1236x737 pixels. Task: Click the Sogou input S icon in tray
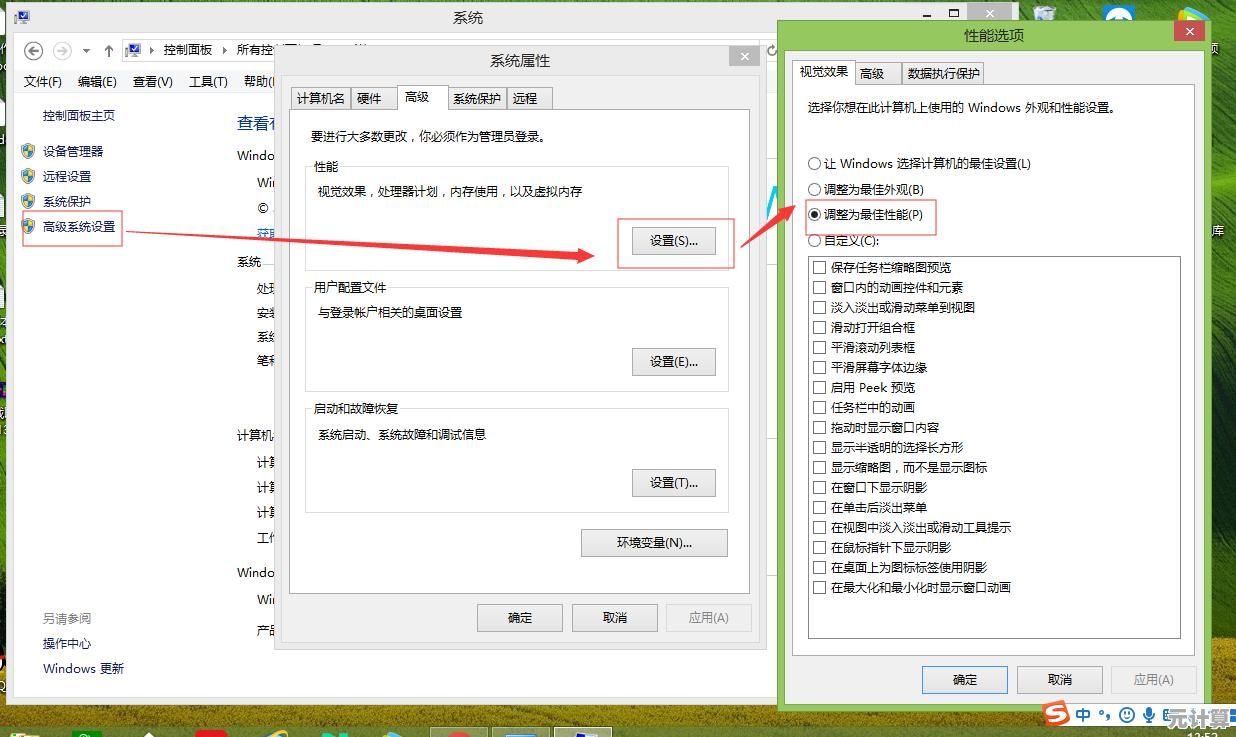coord(1056,715)
